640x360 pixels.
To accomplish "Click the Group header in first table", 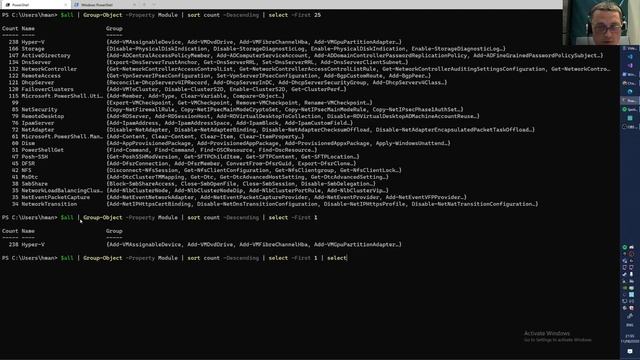I will click(114, 29).
